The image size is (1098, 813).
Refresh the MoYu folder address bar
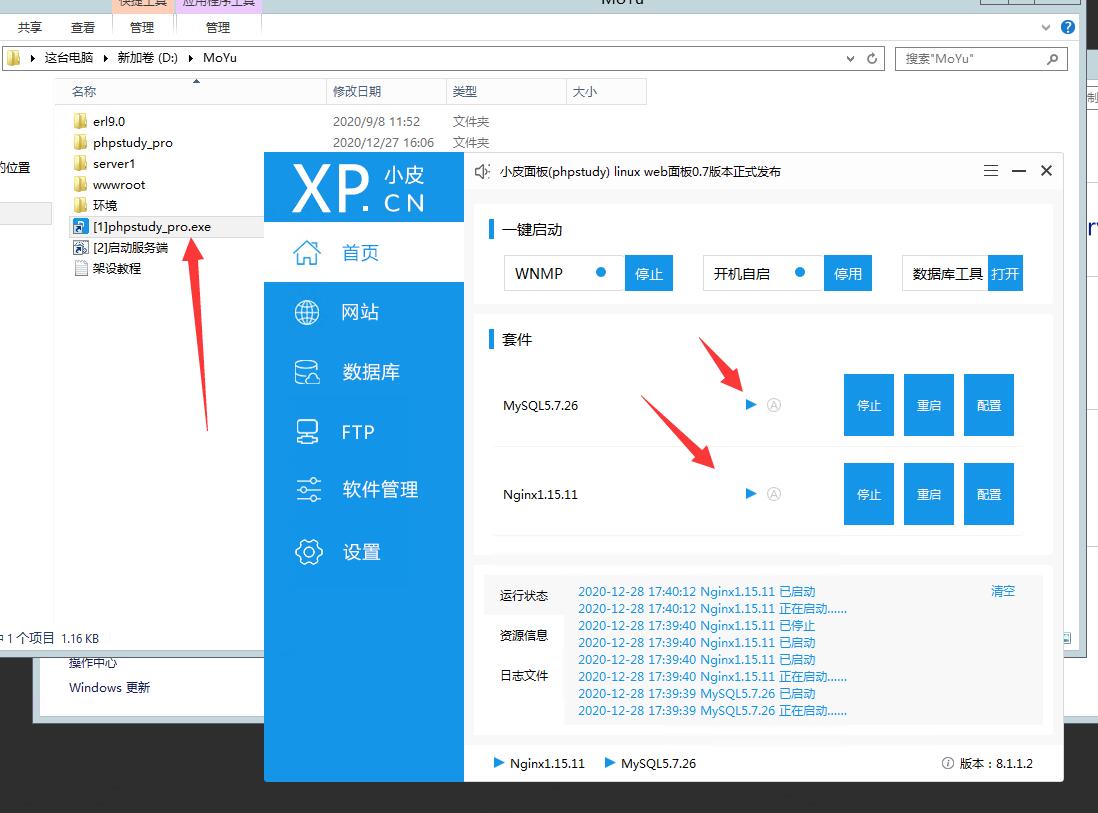[x=872, y=58]
